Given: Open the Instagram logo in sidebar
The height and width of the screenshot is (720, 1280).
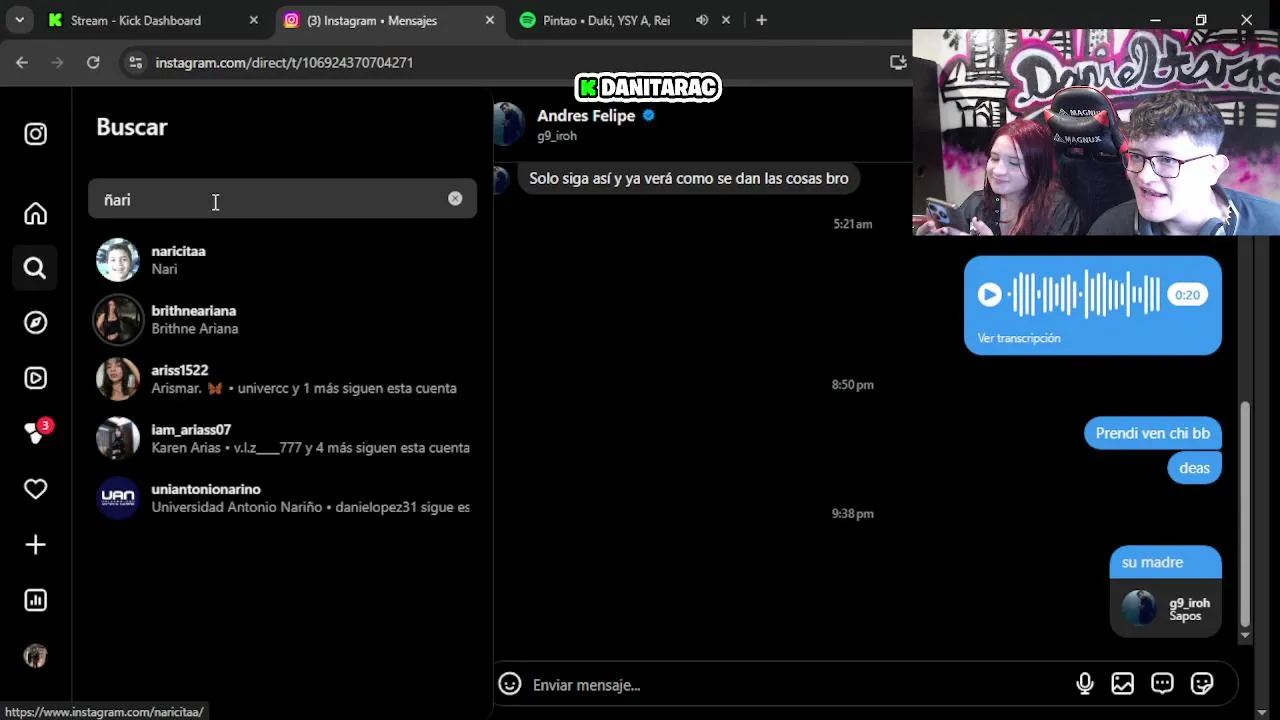Looking at the screenshot, I should 35,134.
